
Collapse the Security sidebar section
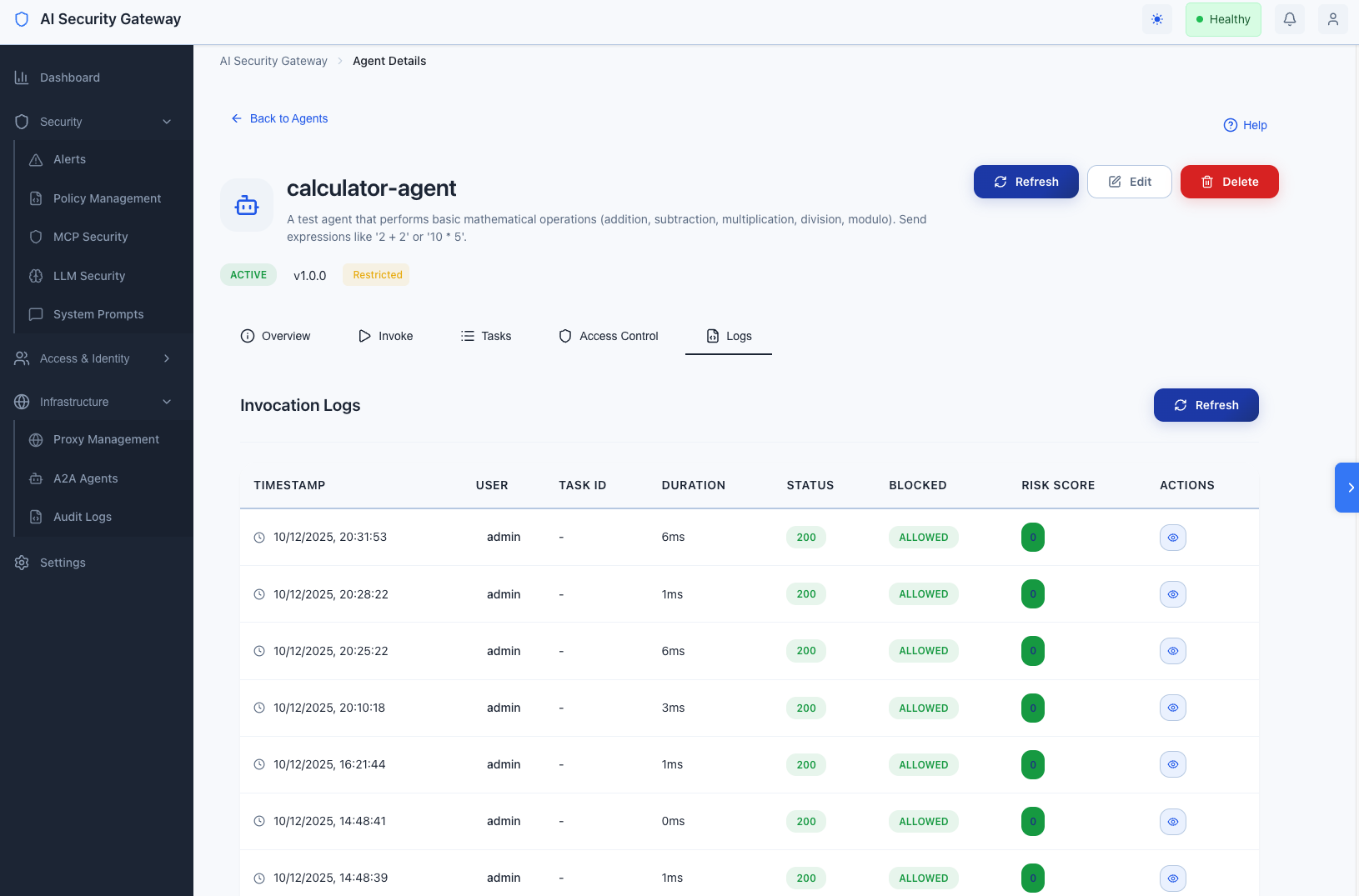coord(167,122)
